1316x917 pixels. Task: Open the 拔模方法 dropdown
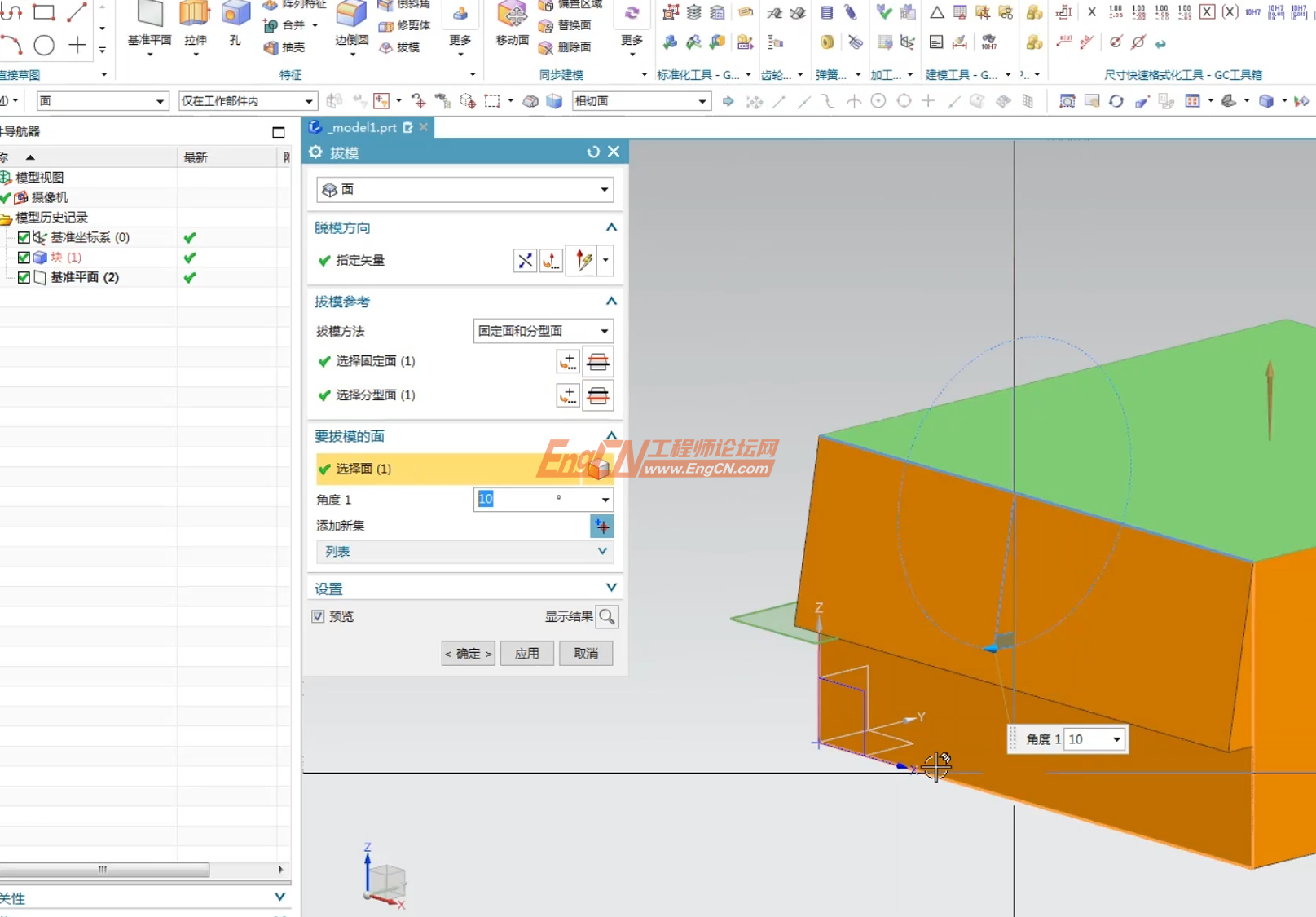543,331
